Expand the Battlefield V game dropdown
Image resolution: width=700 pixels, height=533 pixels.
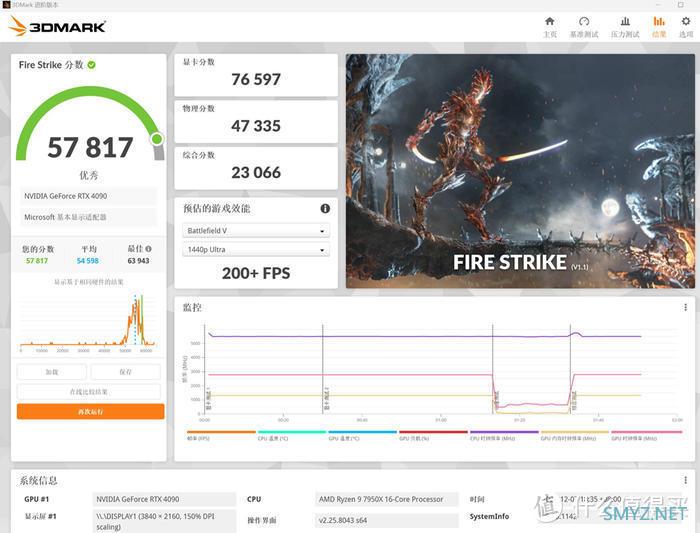(x=256, y=231)
